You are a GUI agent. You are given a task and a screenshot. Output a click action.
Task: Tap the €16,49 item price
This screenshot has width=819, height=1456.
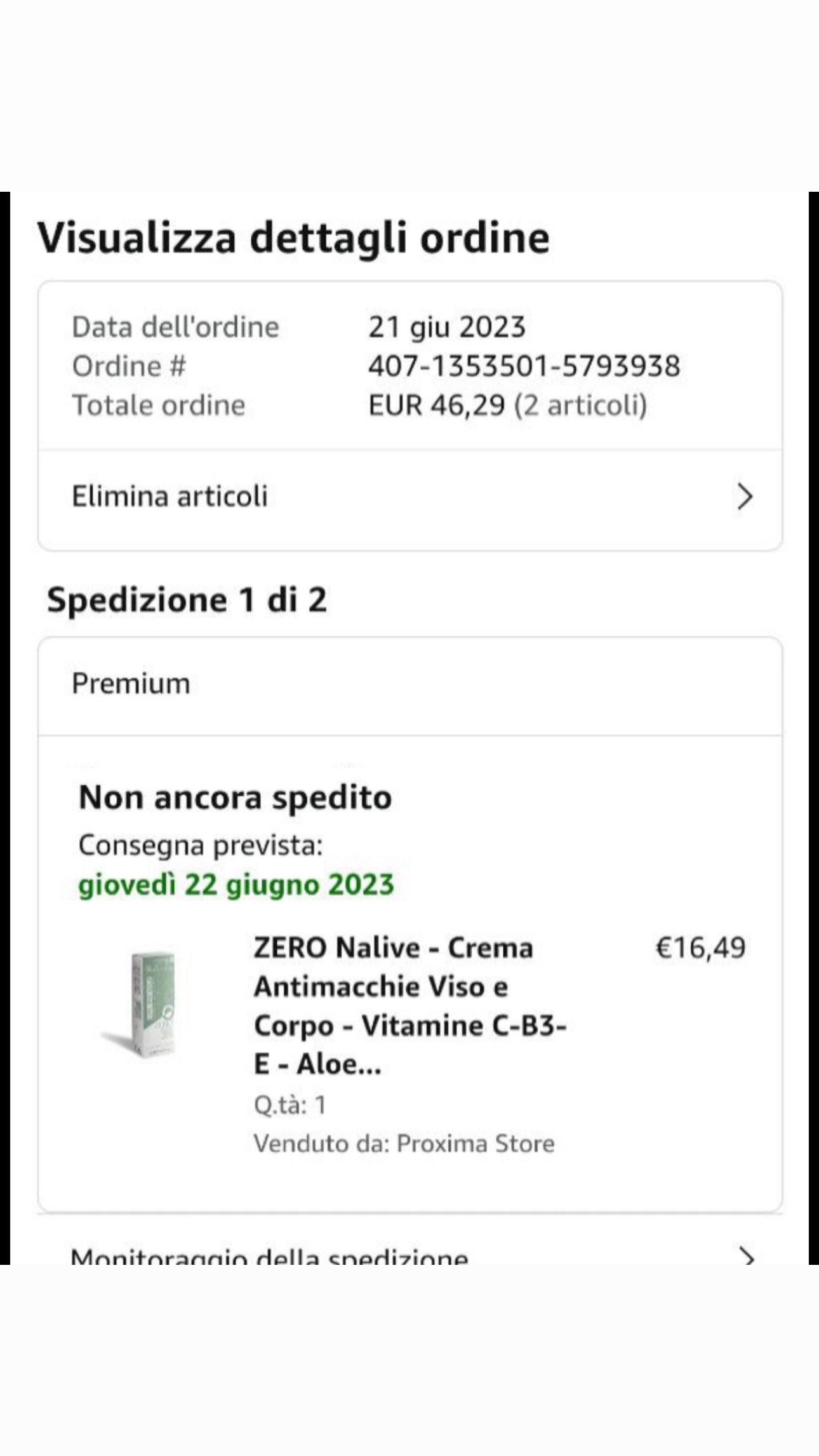click(x=700, y=947)
